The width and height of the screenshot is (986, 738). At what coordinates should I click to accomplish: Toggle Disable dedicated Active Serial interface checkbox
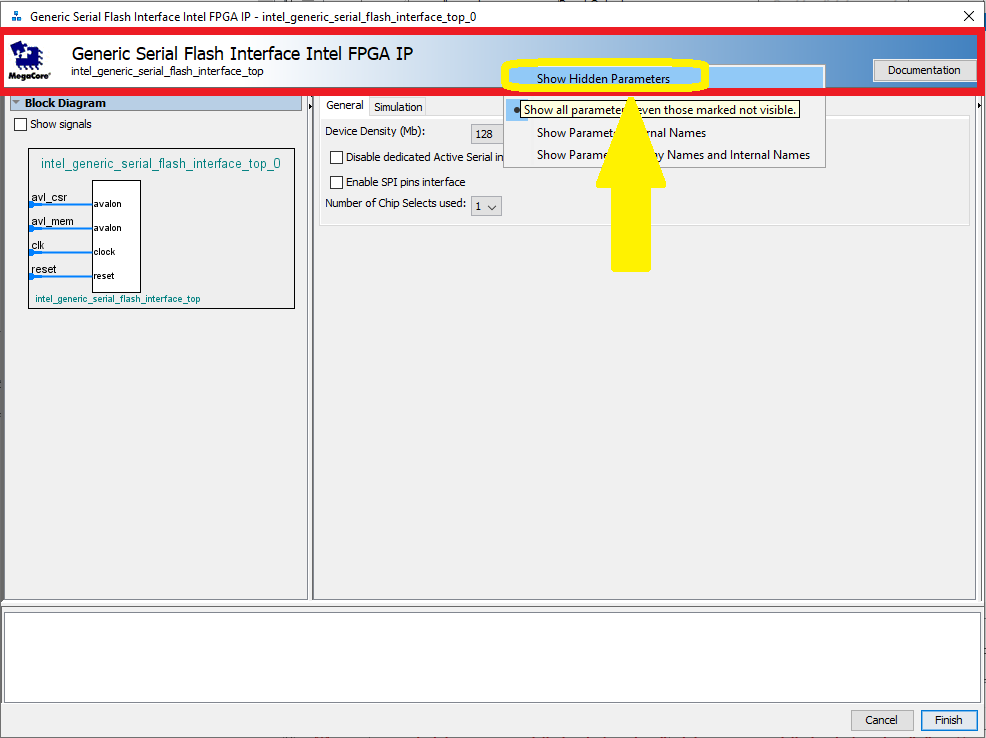click(336, 157)
